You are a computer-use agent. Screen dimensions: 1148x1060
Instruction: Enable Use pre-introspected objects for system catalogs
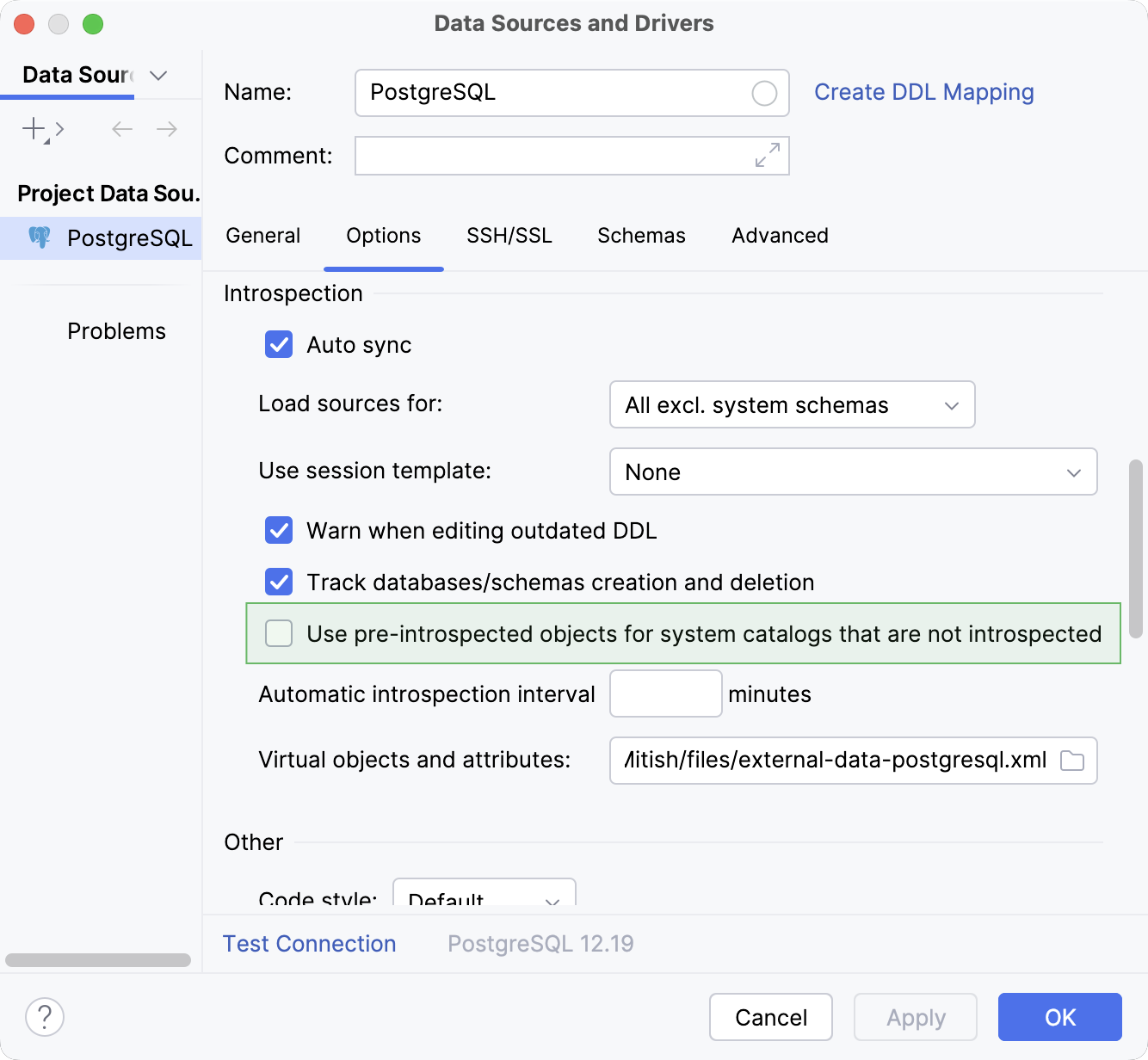[x=279, y=633]
